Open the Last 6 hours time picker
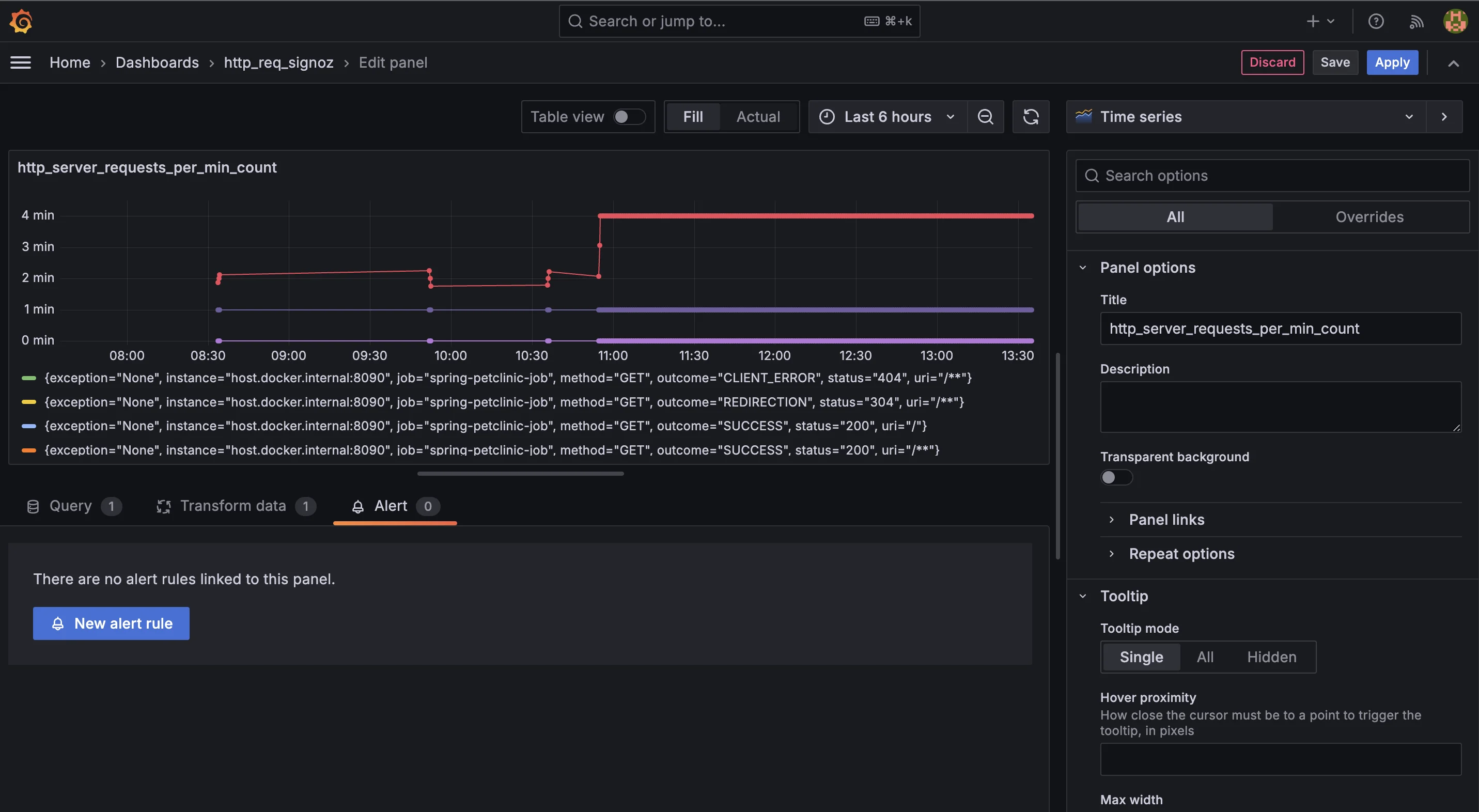The width and height of the screenshot is (1479, 812). (x=888, y=117)
